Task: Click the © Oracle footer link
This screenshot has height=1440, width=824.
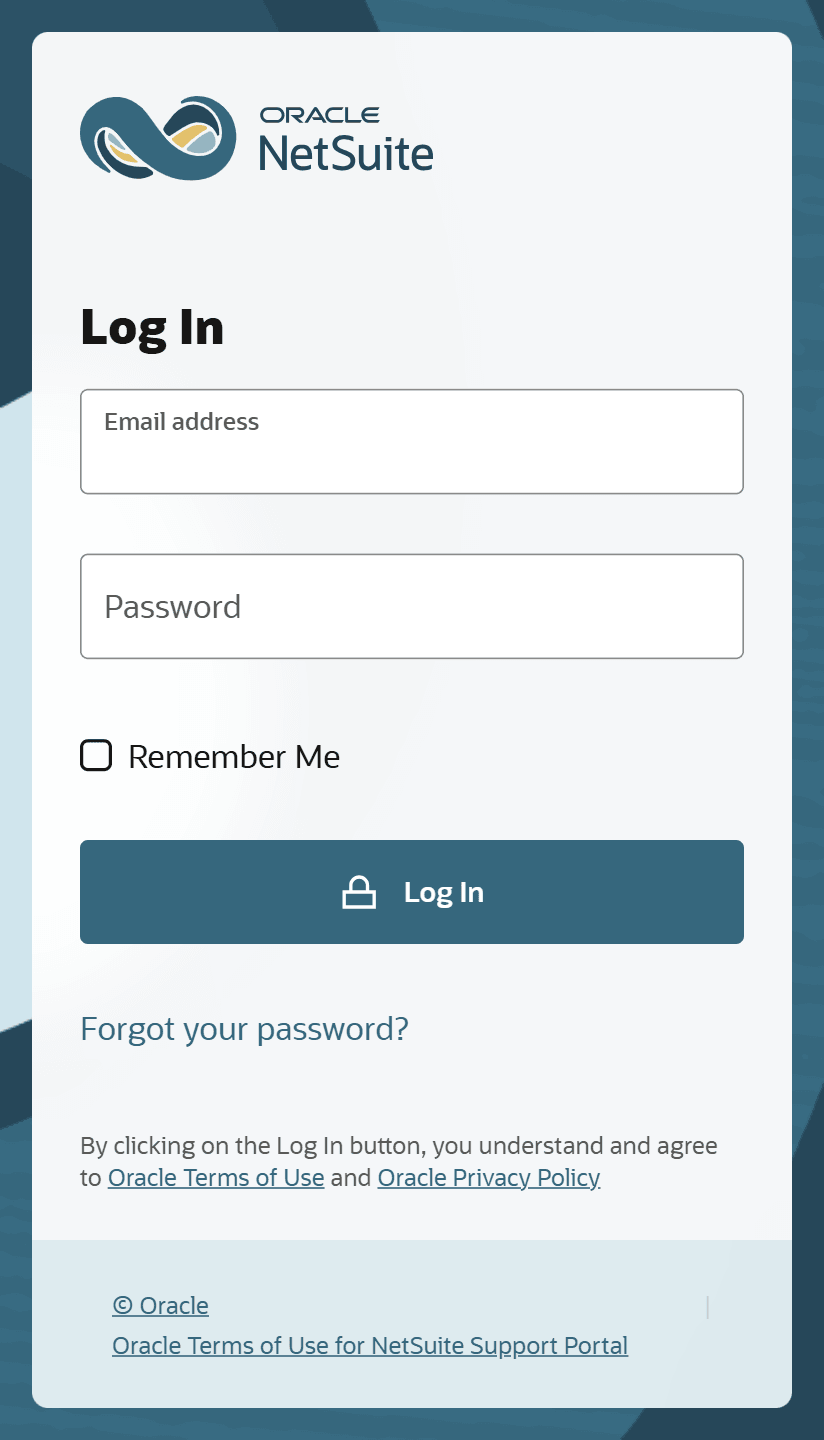Action: click(160, 1305)
